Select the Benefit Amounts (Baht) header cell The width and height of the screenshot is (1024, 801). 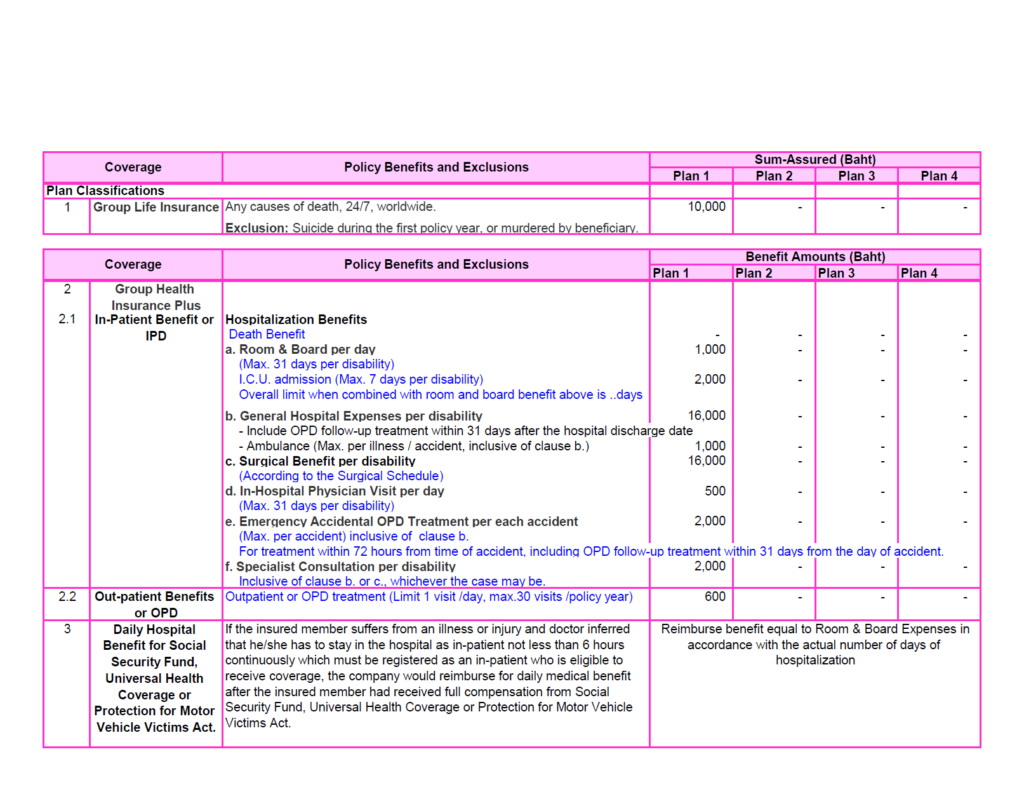coord(815,257)
